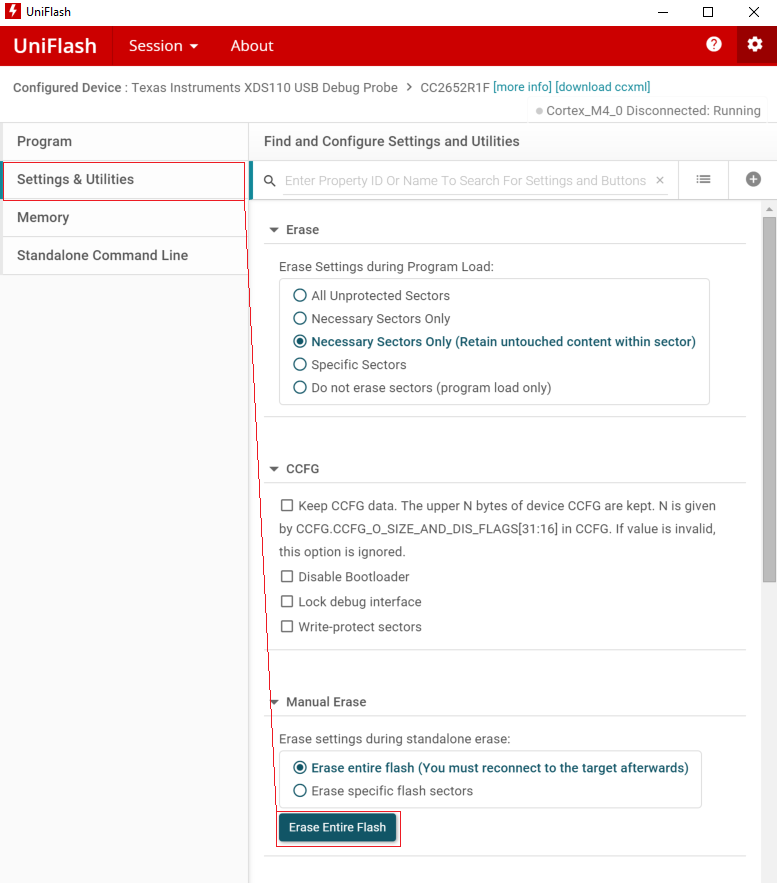The width and height of the screenshot is (780, 883).
Task: Focus the property search input field
Action: click(465, 181)
